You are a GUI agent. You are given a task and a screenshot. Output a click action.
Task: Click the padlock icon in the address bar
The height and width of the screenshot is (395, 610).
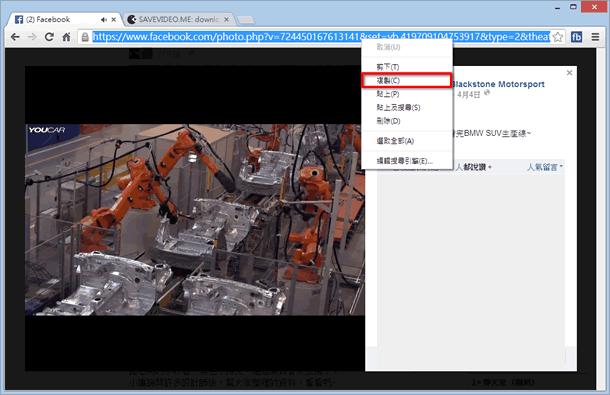85,37
